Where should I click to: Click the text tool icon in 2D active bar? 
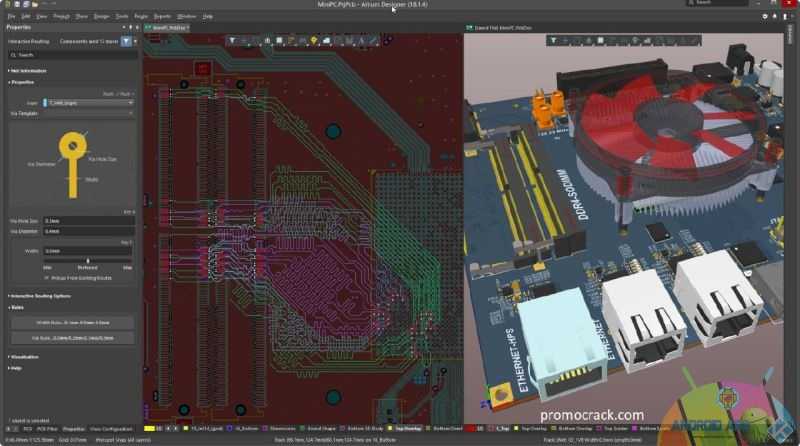362,40
